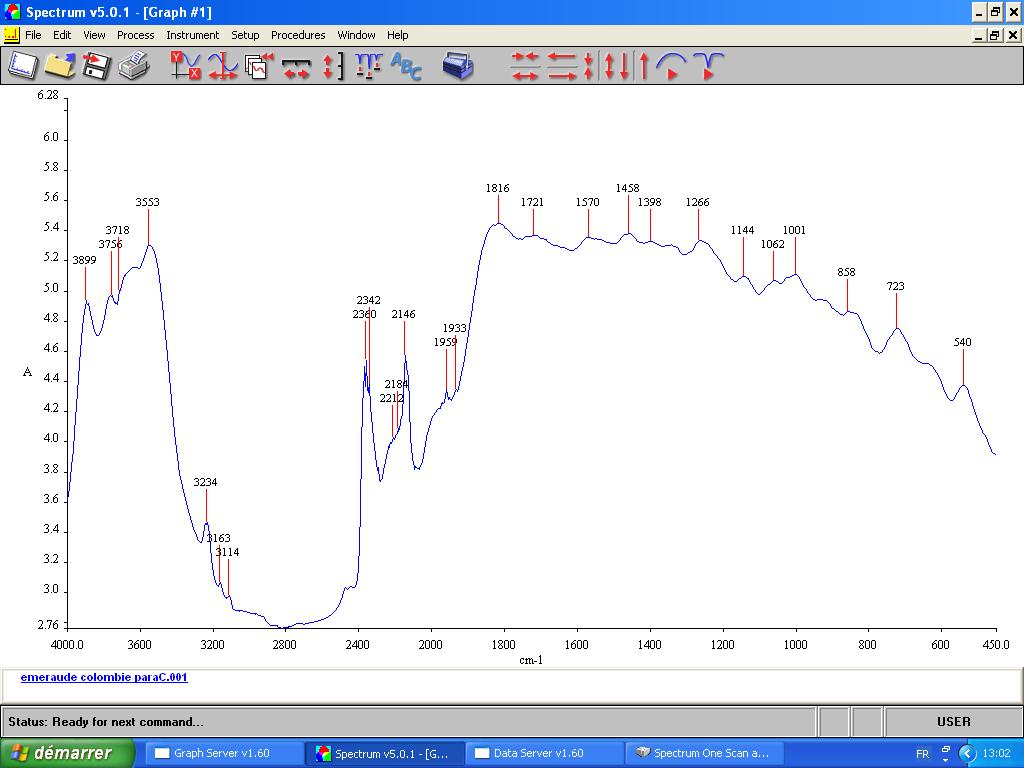Click the démarrer Start button
This screenshot has height=768, width=1024.
click(x=67, y=753)
